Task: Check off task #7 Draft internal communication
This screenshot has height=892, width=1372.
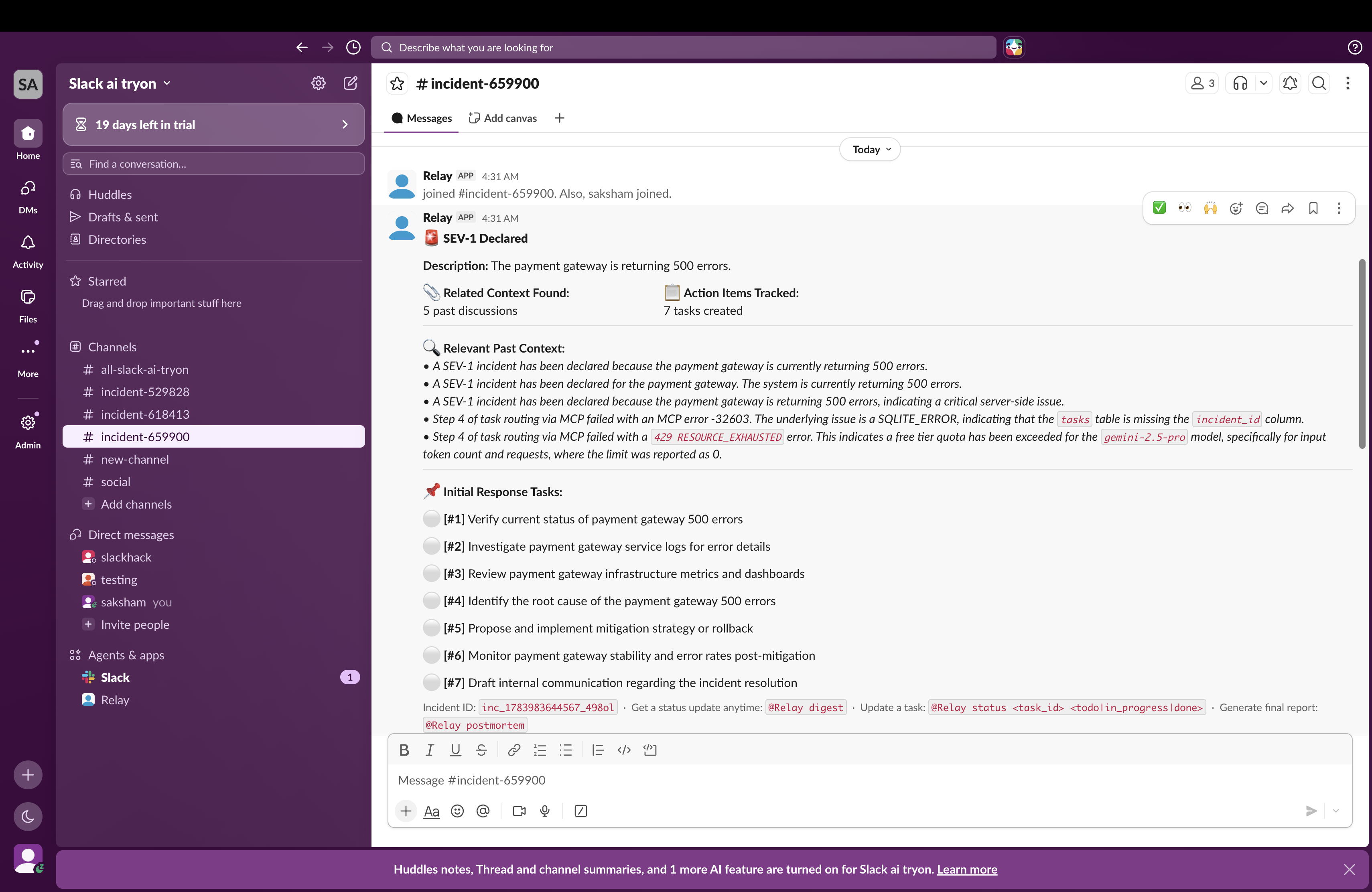Action: (x=431, y=682)
